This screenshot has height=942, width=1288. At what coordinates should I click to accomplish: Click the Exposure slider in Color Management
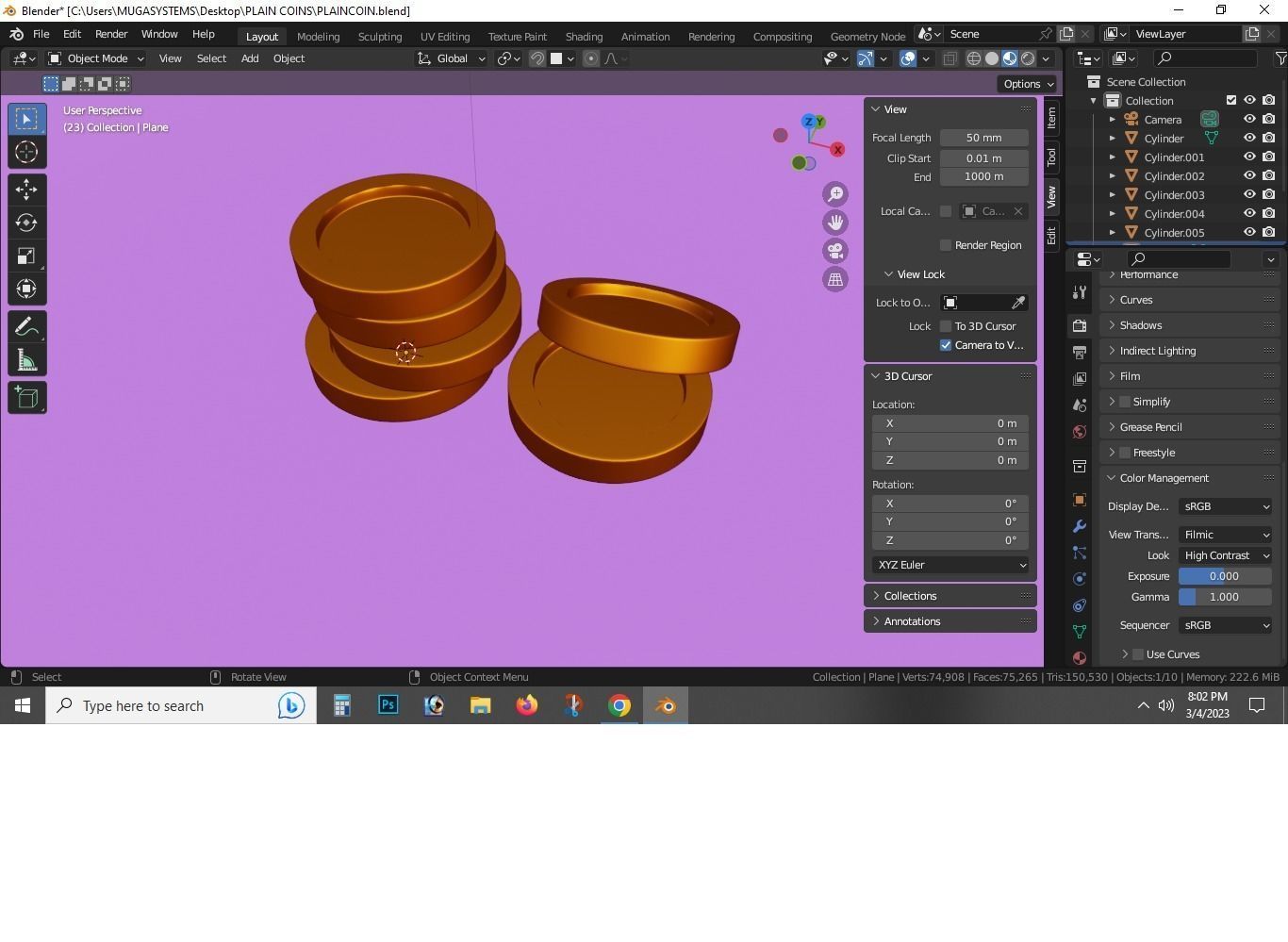(x=1223, y=575)
